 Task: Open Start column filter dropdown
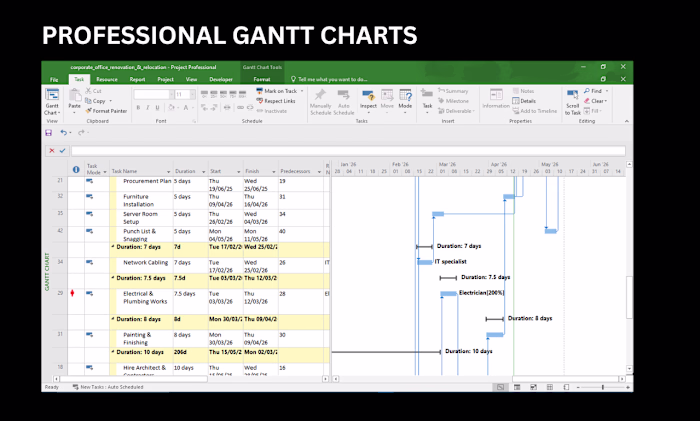point(238,172)
